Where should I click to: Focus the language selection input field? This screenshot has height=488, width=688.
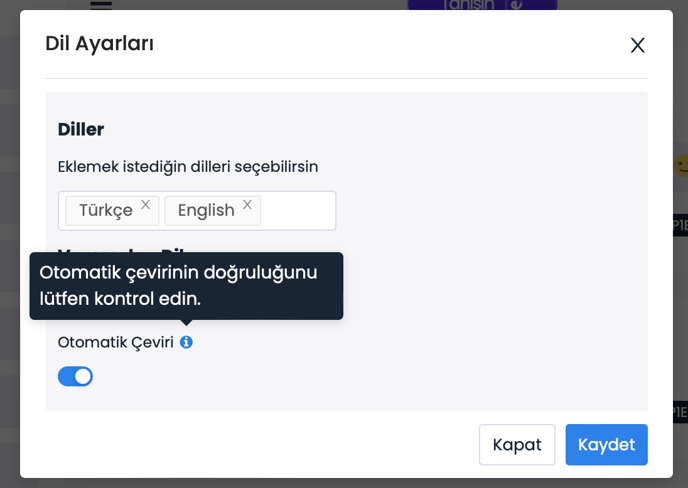click(x=297, y=211)
